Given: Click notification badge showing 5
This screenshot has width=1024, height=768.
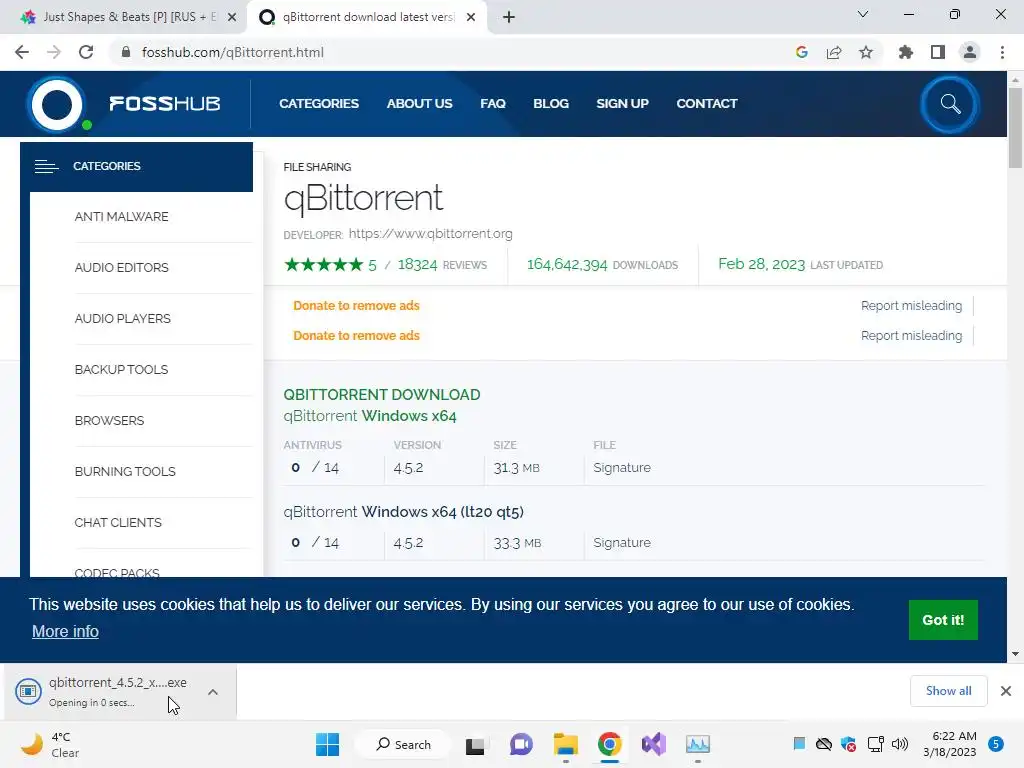Looking at the screenshot, I should (995, 744).
